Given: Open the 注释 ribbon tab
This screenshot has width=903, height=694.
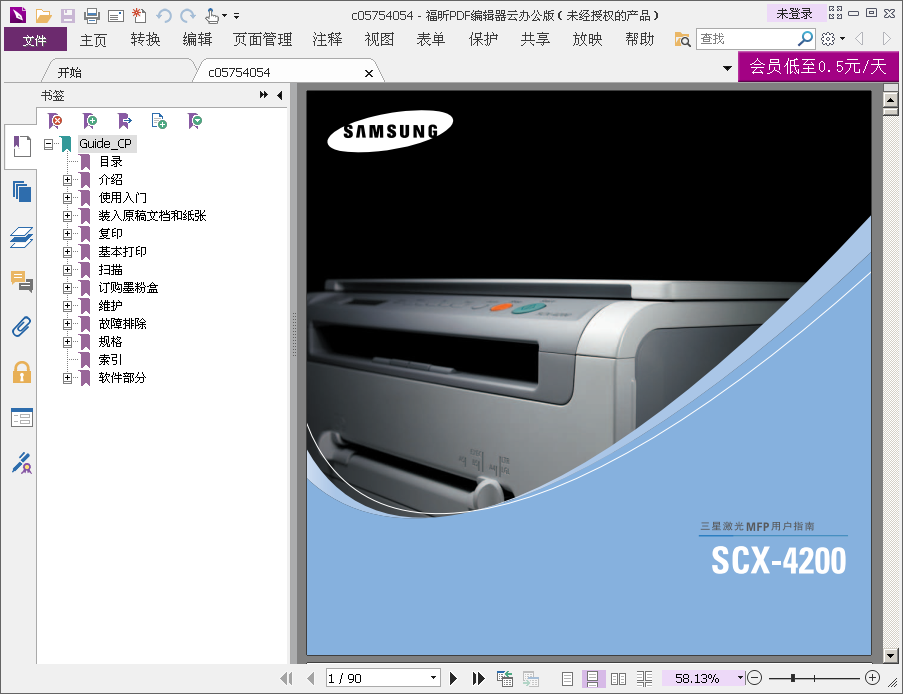Looking at the screenshot, I should pyautogui.click(x=328, y=40).
